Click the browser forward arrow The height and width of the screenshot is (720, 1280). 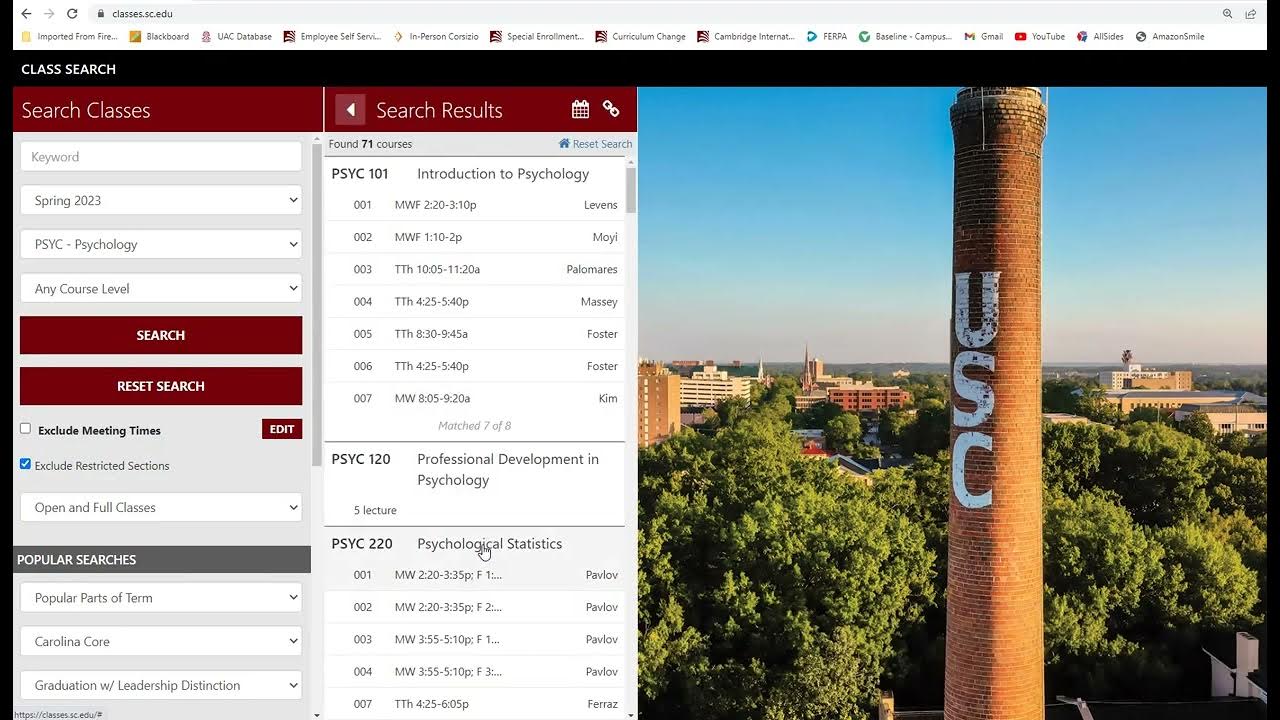(49, 14)
